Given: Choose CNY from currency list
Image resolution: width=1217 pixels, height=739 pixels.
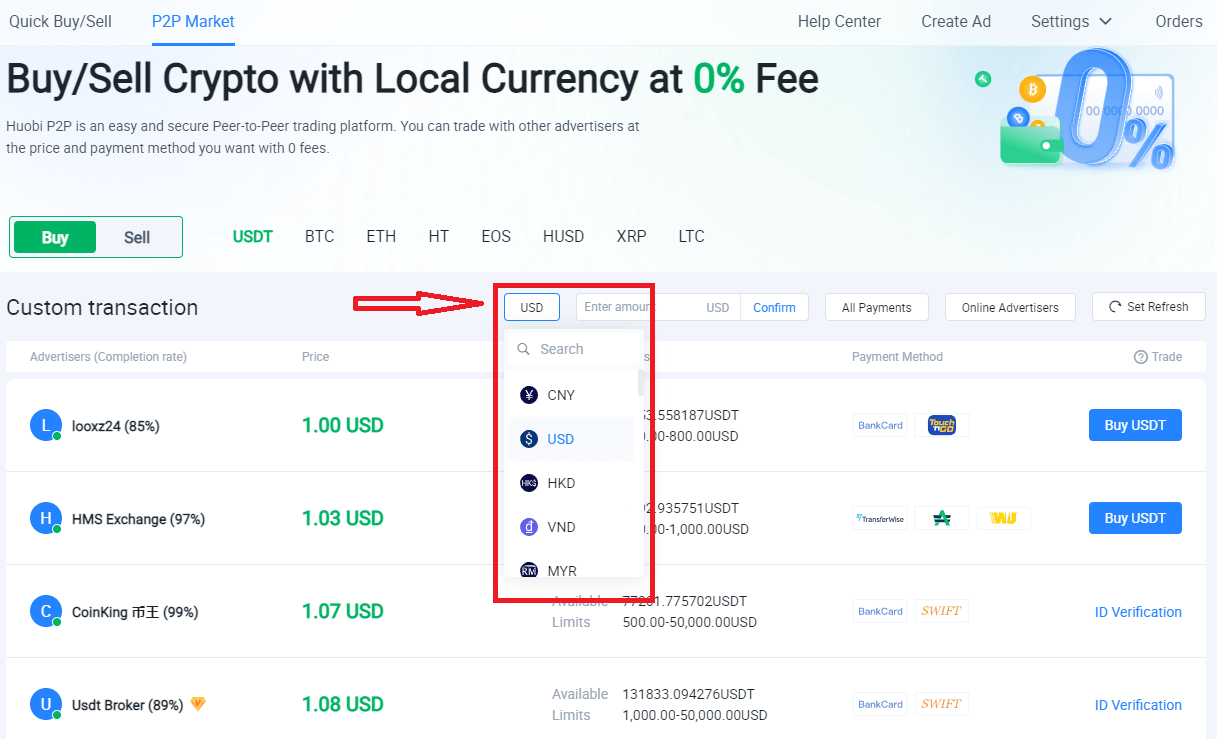Looking at the screenshot, I should [x=571, y=395].
